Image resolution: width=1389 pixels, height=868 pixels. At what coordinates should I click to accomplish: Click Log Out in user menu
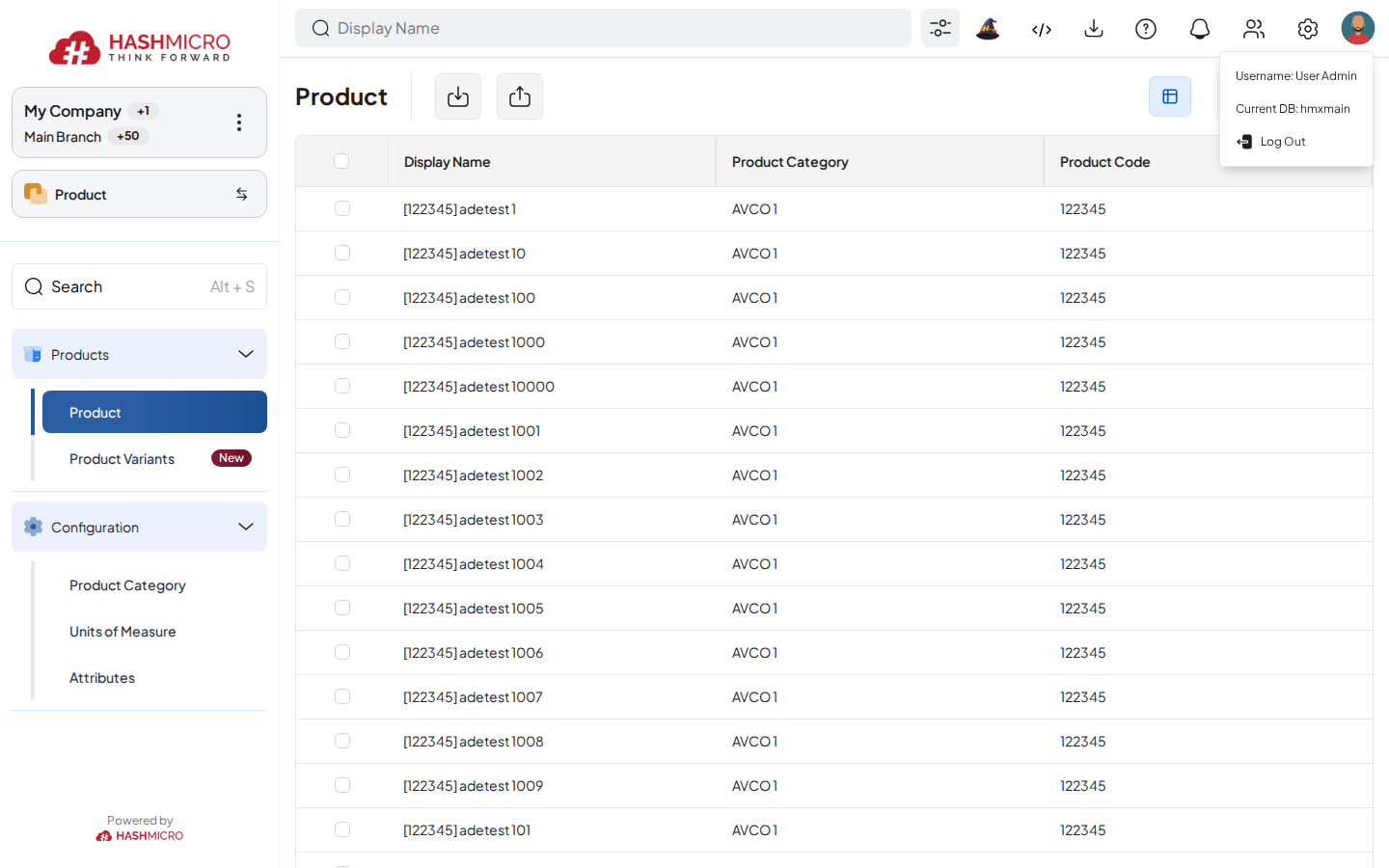click(1271, 142)
